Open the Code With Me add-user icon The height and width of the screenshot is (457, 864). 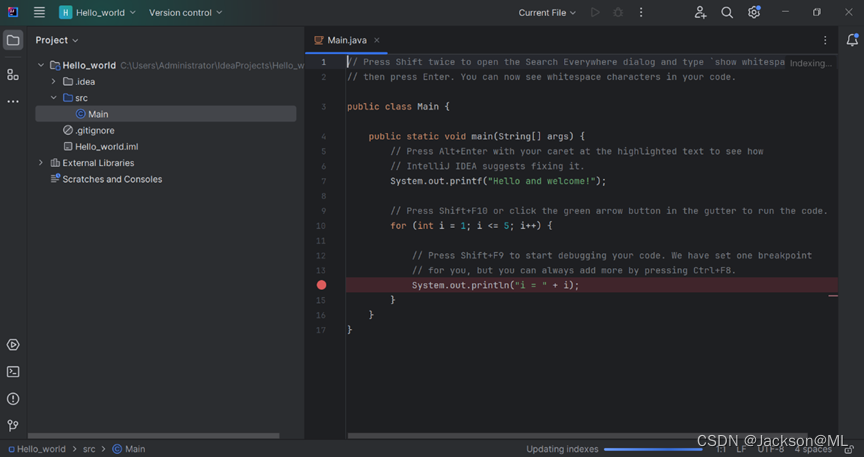click(700, 13)
